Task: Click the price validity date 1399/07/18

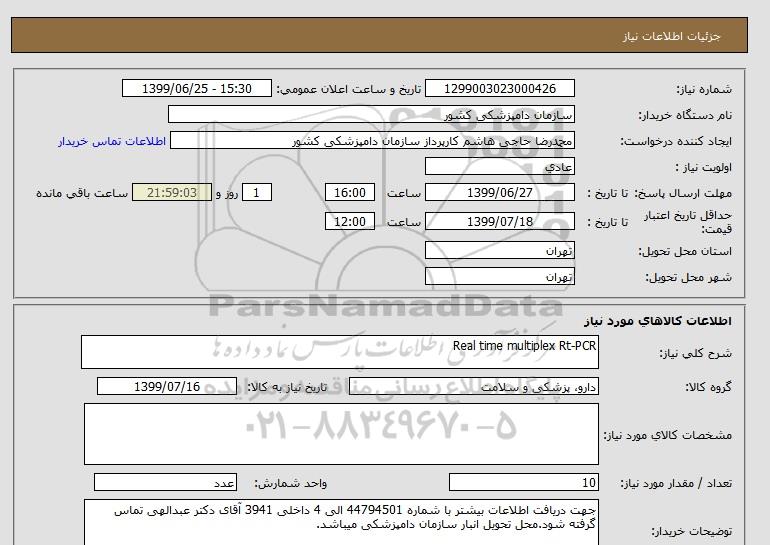Action: pos(499,221)
